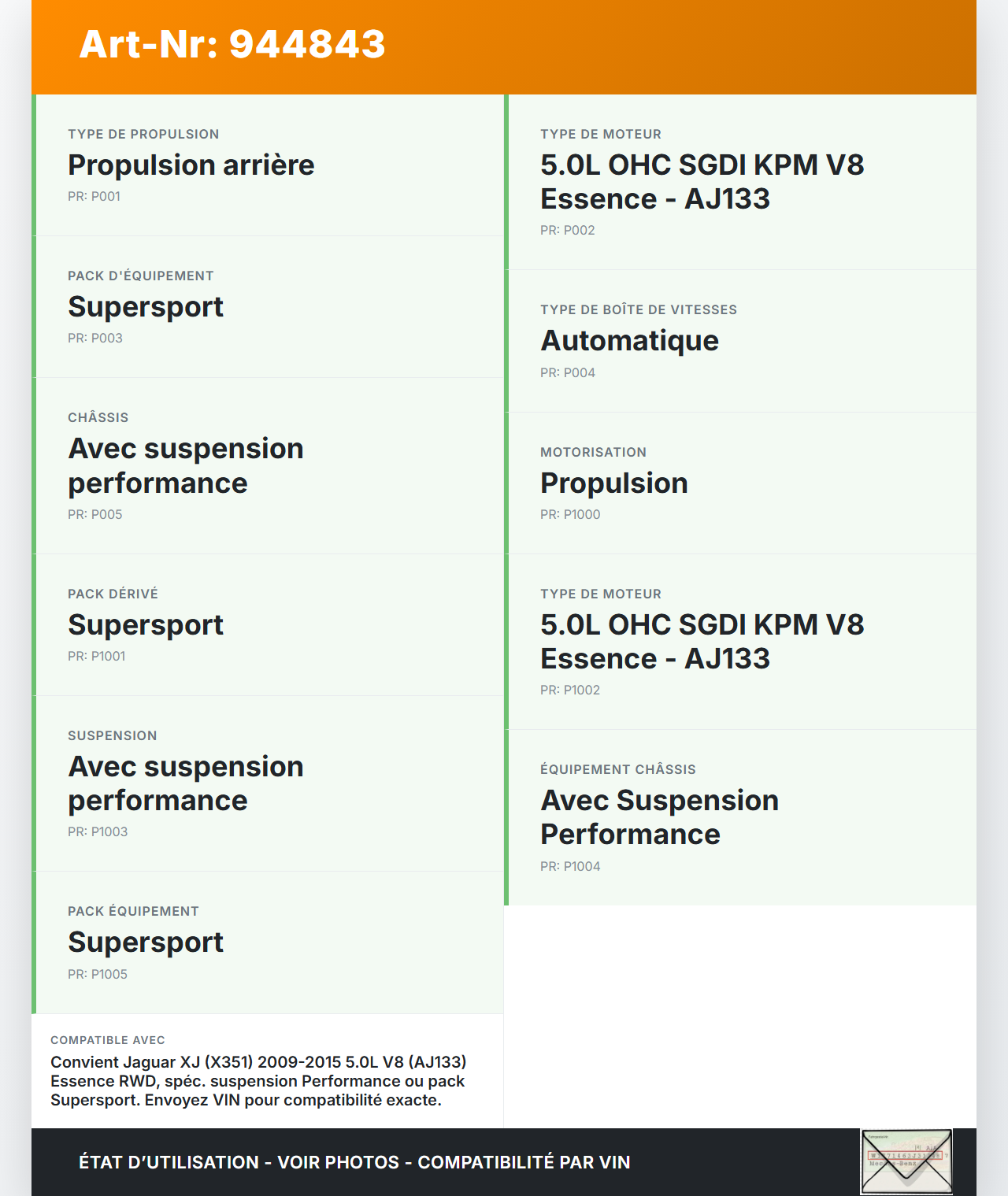Select Supersport under Pack dérivé
The height and width of the screenshot is (1196, 1008).
146,625
